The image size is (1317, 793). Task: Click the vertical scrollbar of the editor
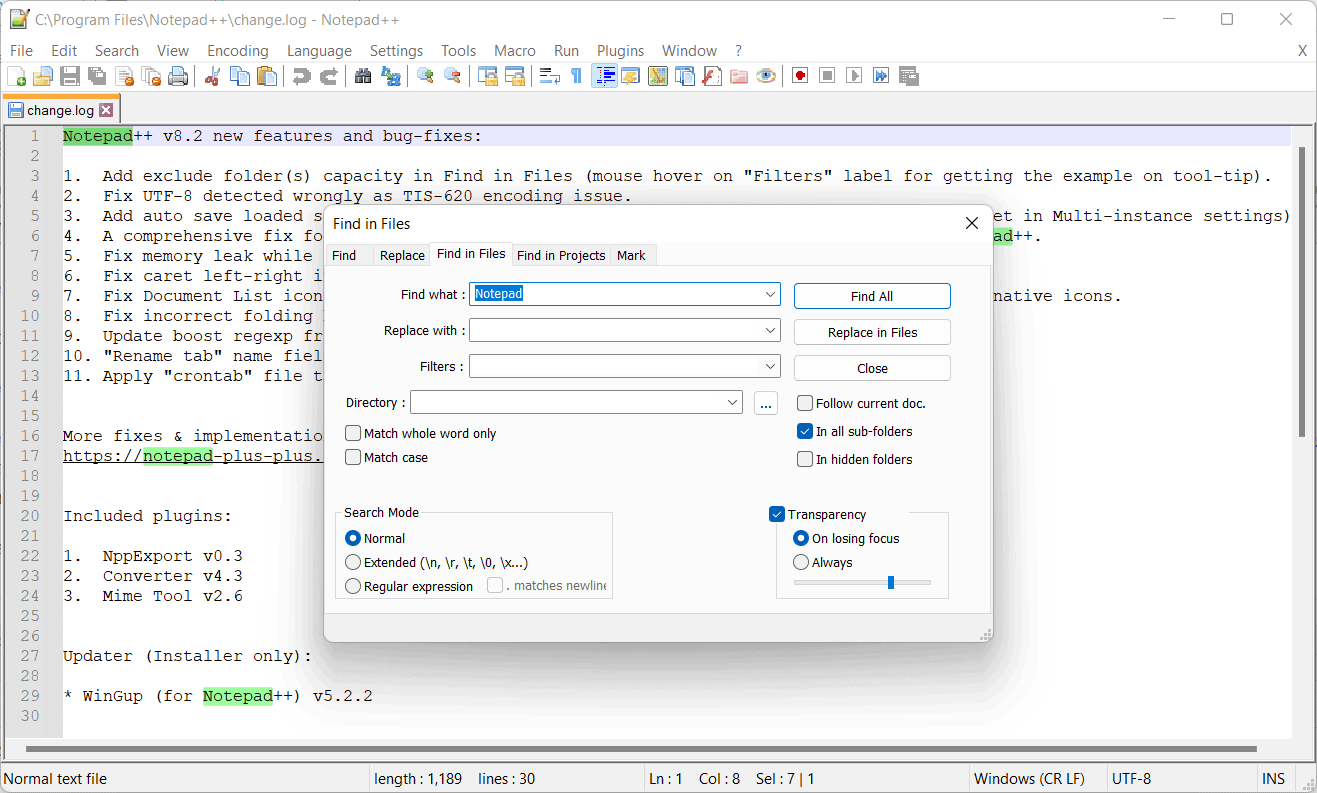1301,290
